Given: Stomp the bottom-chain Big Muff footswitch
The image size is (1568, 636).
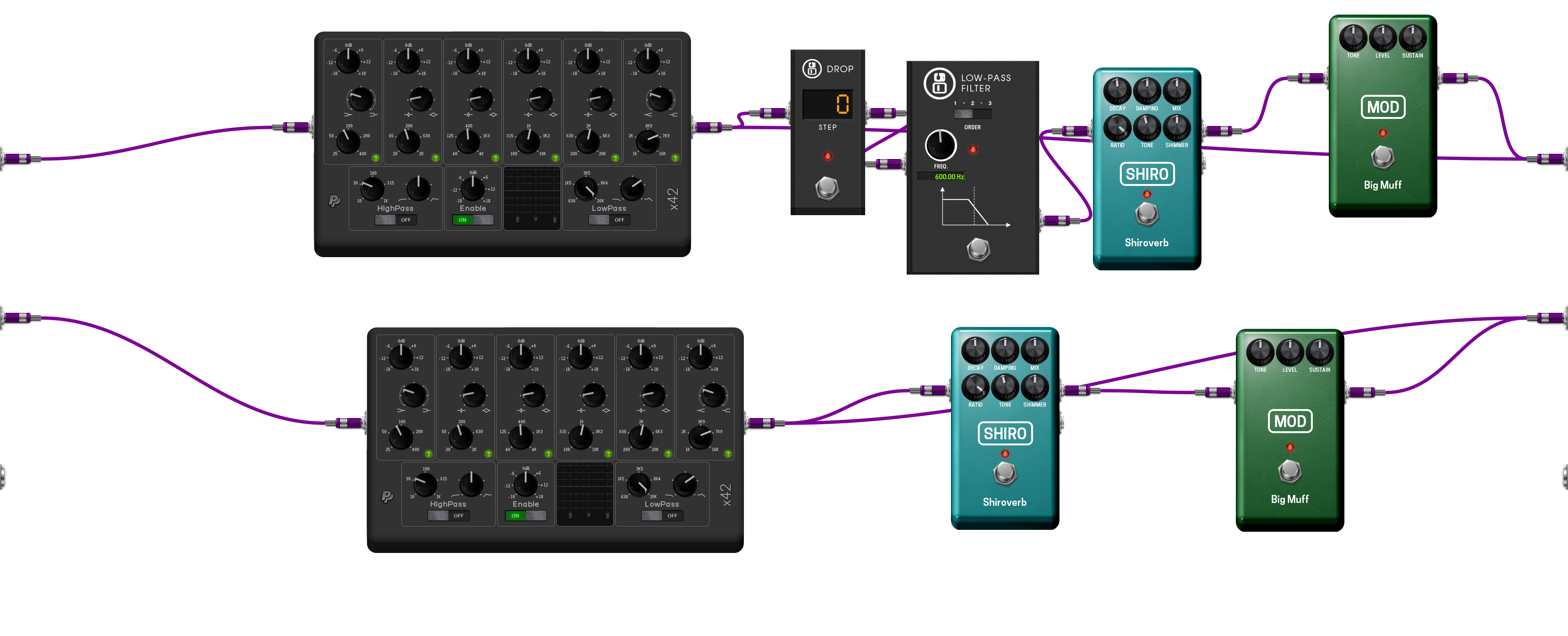Looking at the screenshot, I should click(x=1289, y=471).
